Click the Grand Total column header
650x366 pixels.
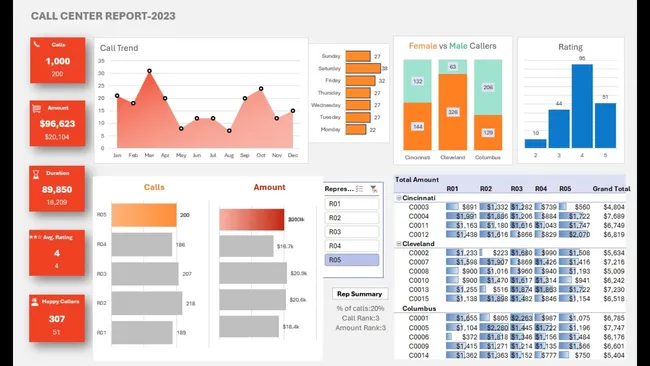coord(611,189)
